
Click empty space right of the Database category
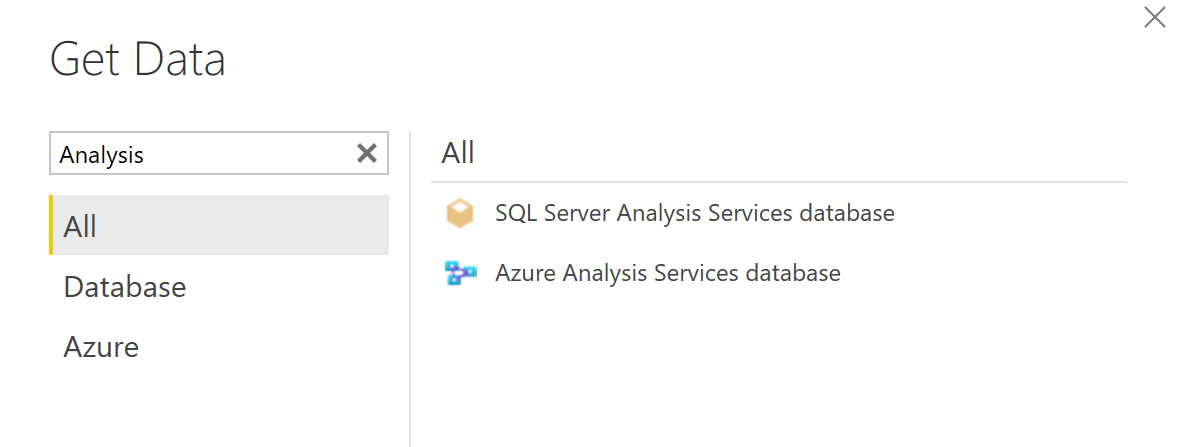click(x=300, y=287)
